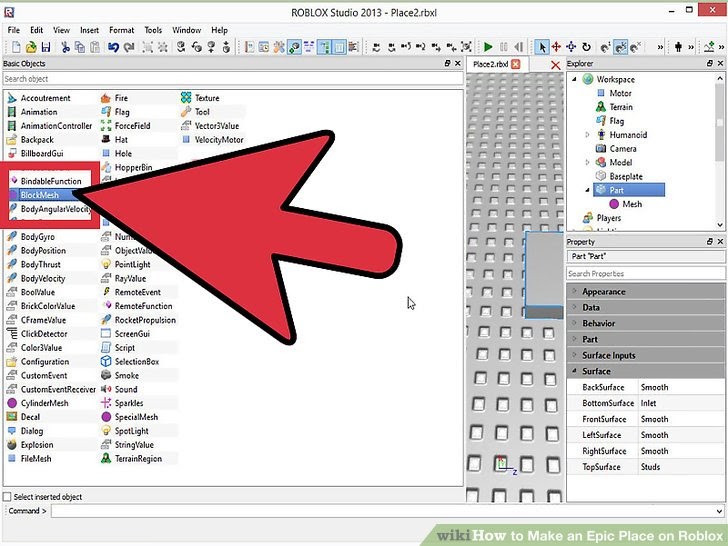728x546 pixels.
Task: Select Terrain in the Explorer tree
Action: click(x=621, y=107)
